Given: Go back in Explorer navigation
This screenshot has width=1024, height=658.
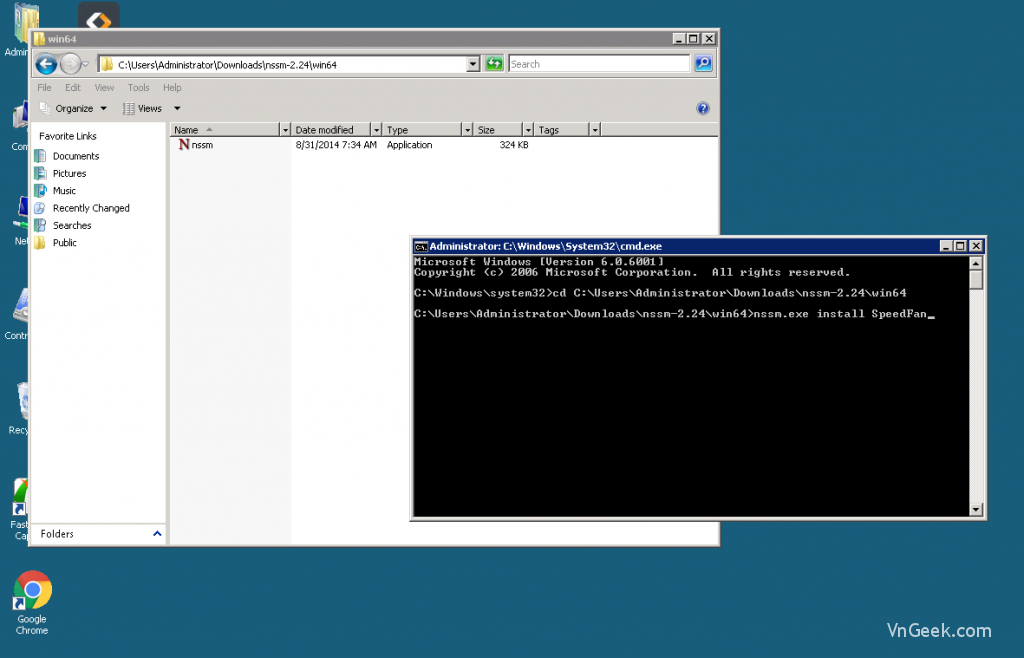Looking at the screenshot, I should [x=46, y=64].
